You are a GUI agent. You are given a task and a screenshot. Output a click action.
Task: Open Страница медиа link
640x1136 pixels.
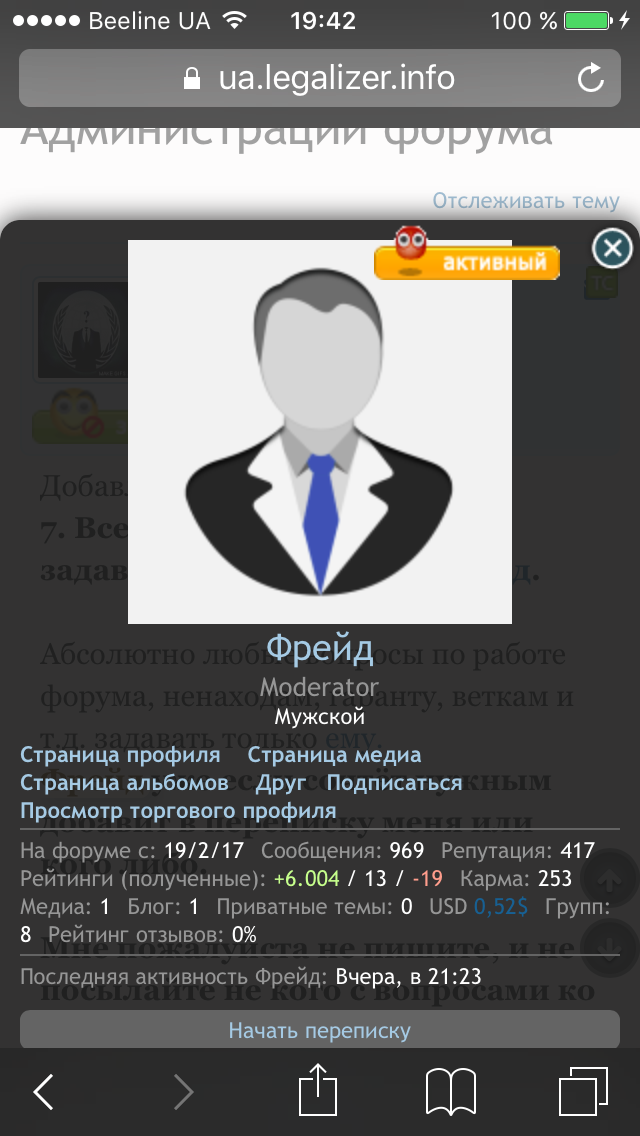[334, 755]
